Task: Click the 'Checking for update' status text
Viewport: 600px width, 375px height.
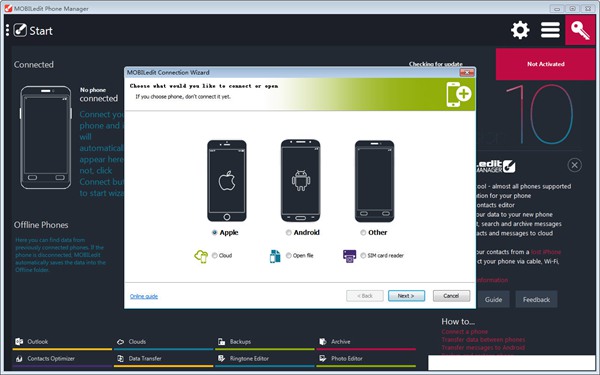Action: pyautogui.click(x=436, y=64)
